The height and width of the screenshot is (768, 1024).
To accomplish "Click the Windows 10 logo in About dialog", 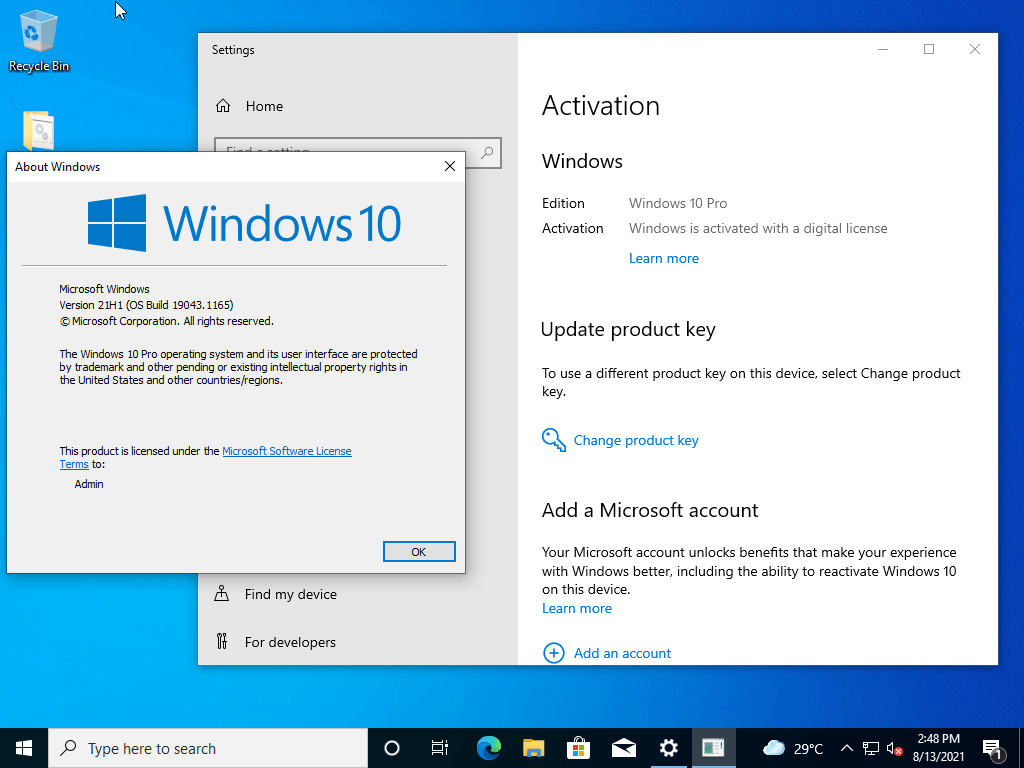I will click(x=244, y=223).
